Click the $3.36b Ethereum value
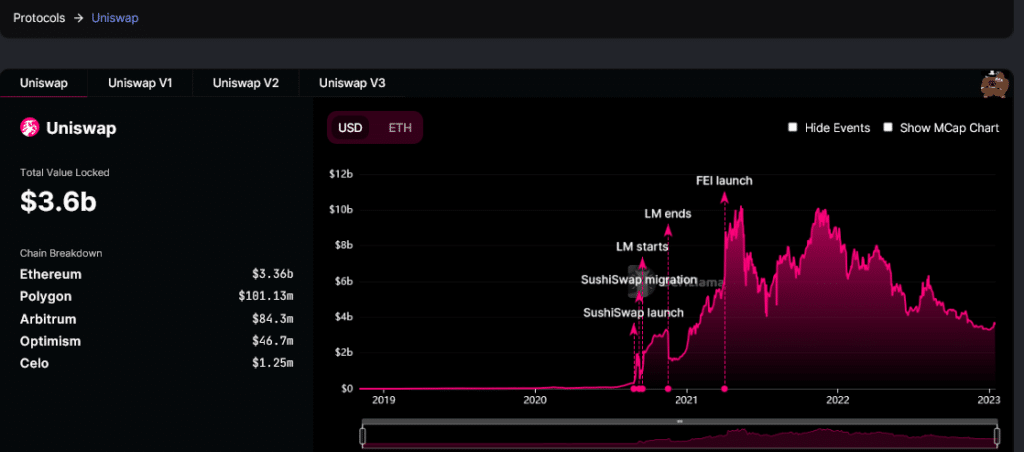This screenshot has width=1024, height=452. [x=272, y=274]
